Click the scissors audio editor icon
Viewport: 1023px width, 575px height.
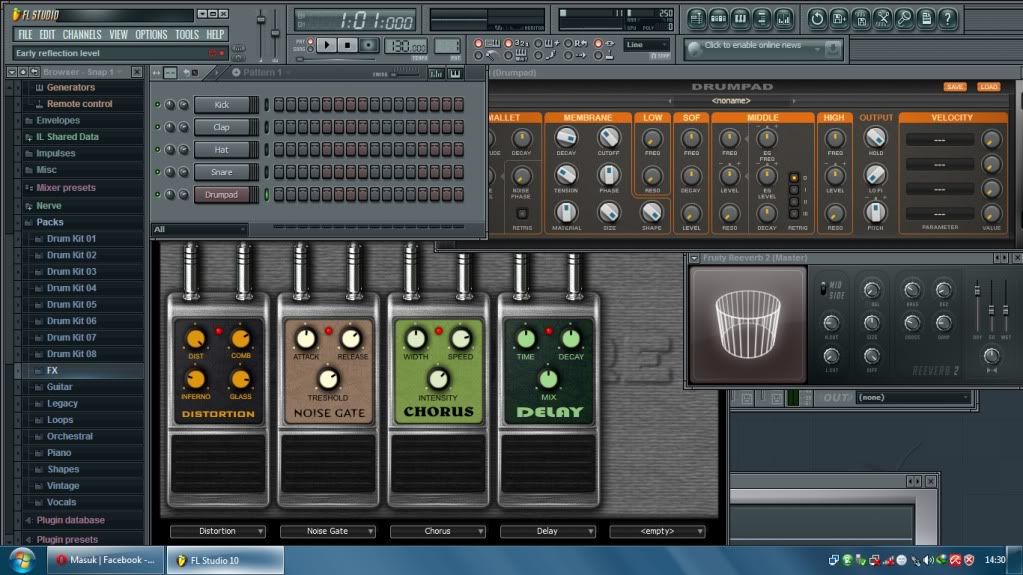coord(882,19)
